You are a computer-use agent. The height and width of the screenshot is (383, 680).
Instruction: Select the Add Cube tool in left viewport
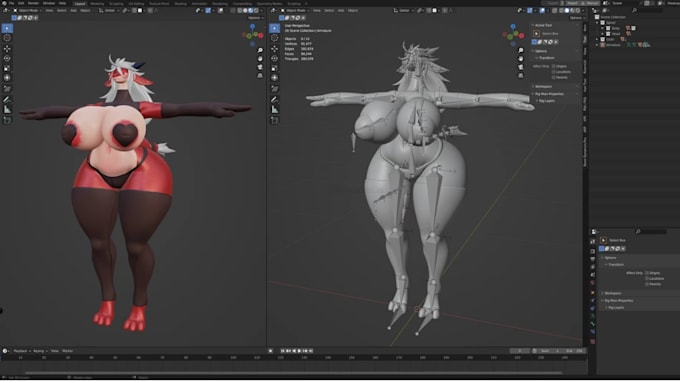point(7,120)
